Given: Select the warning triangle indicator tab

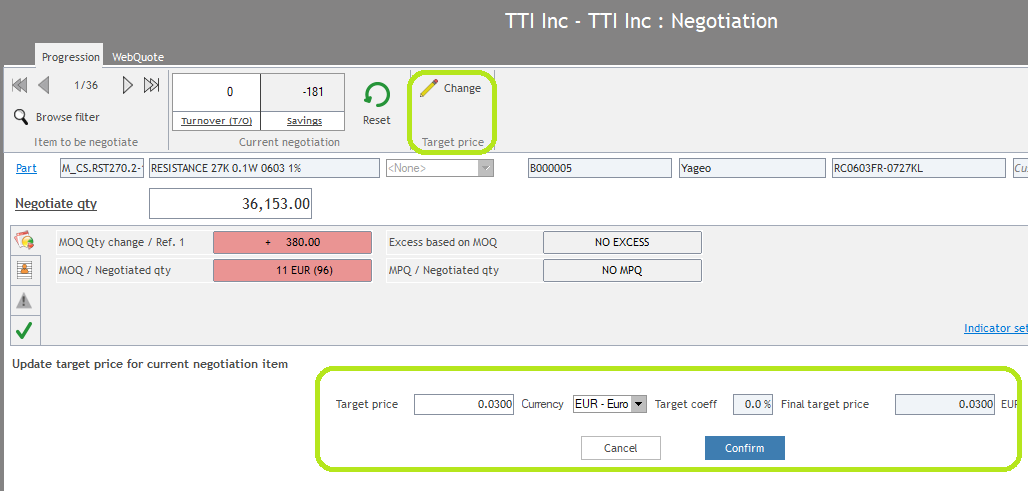Looking at the screenshot, I should click(24, 299).
